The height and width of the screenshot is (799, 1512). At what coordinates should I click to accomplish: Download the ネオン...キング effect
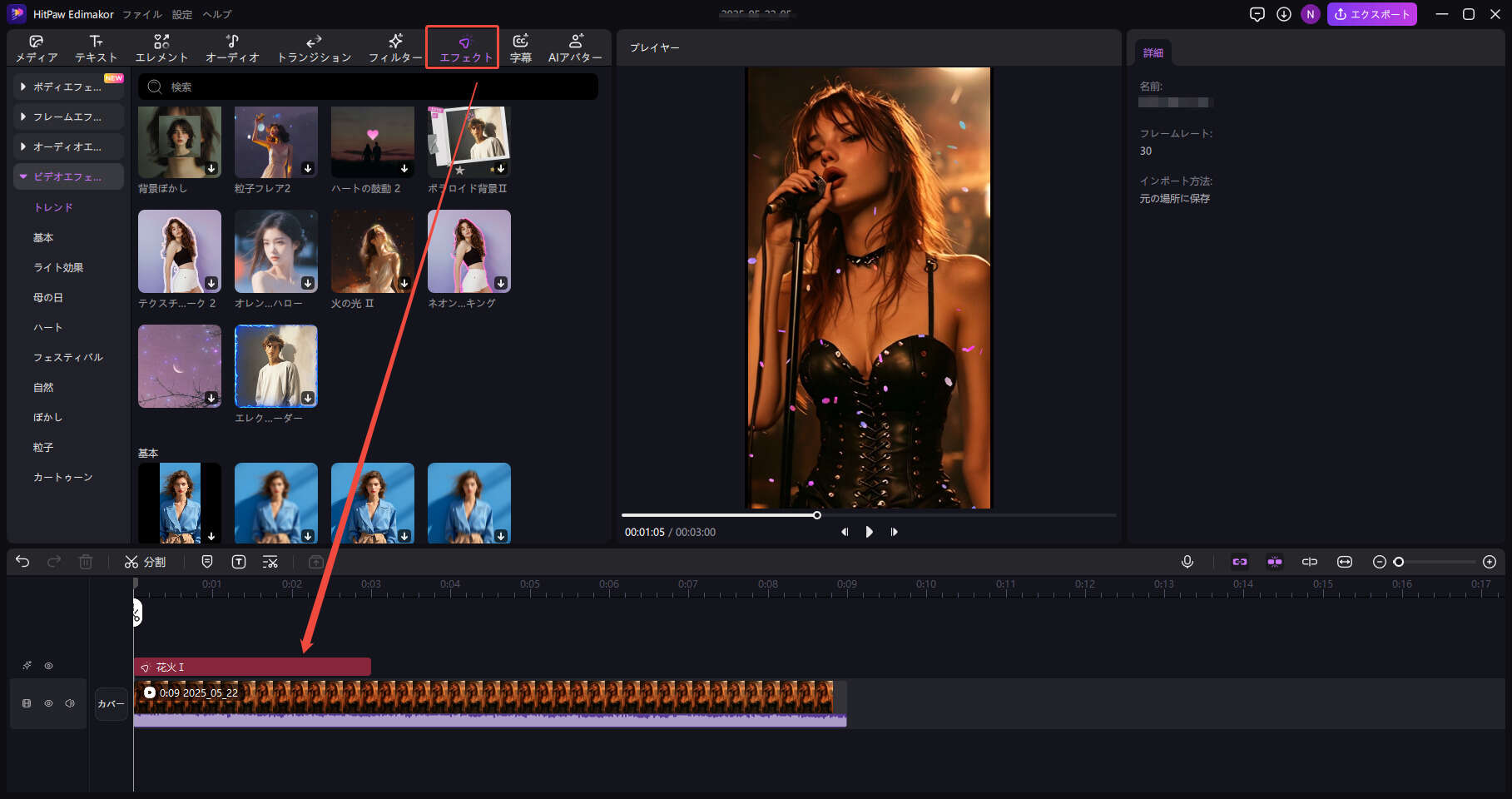[x=501, y=283]
